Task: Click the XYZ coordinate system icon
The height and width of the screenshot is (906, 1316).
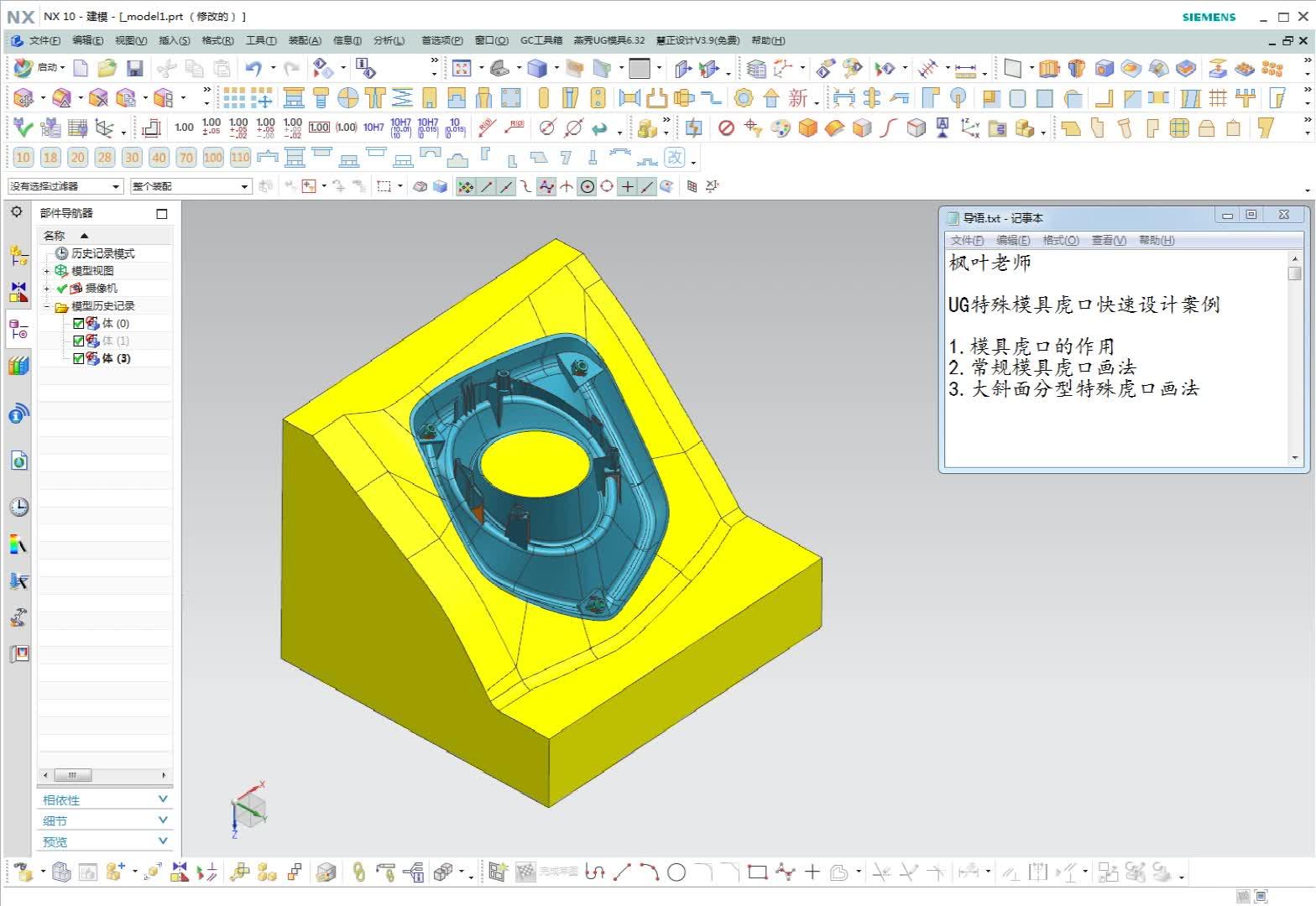Action: (x=970, y=128)
